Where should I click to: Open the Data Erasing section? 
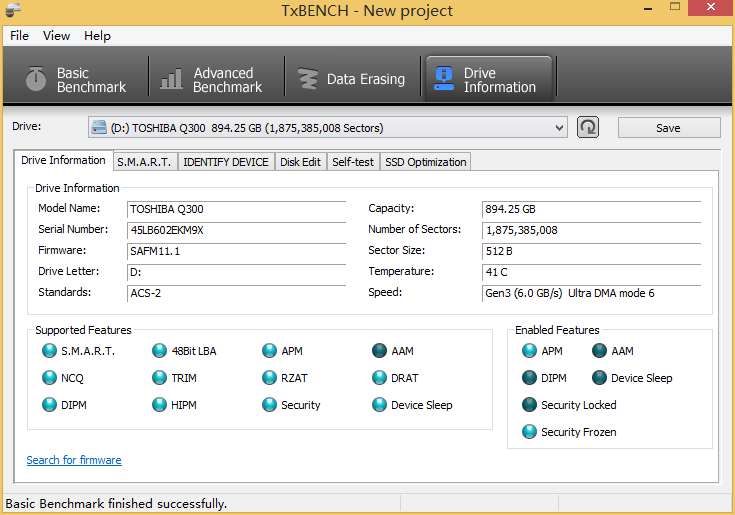(x=352, y=79)
